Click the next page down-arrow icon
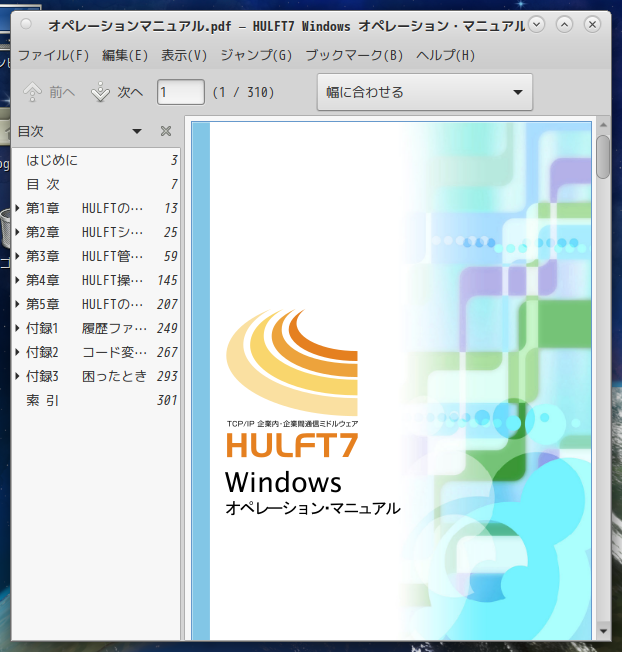The height and width of the screenshot is (652, 622). point(100,92)
